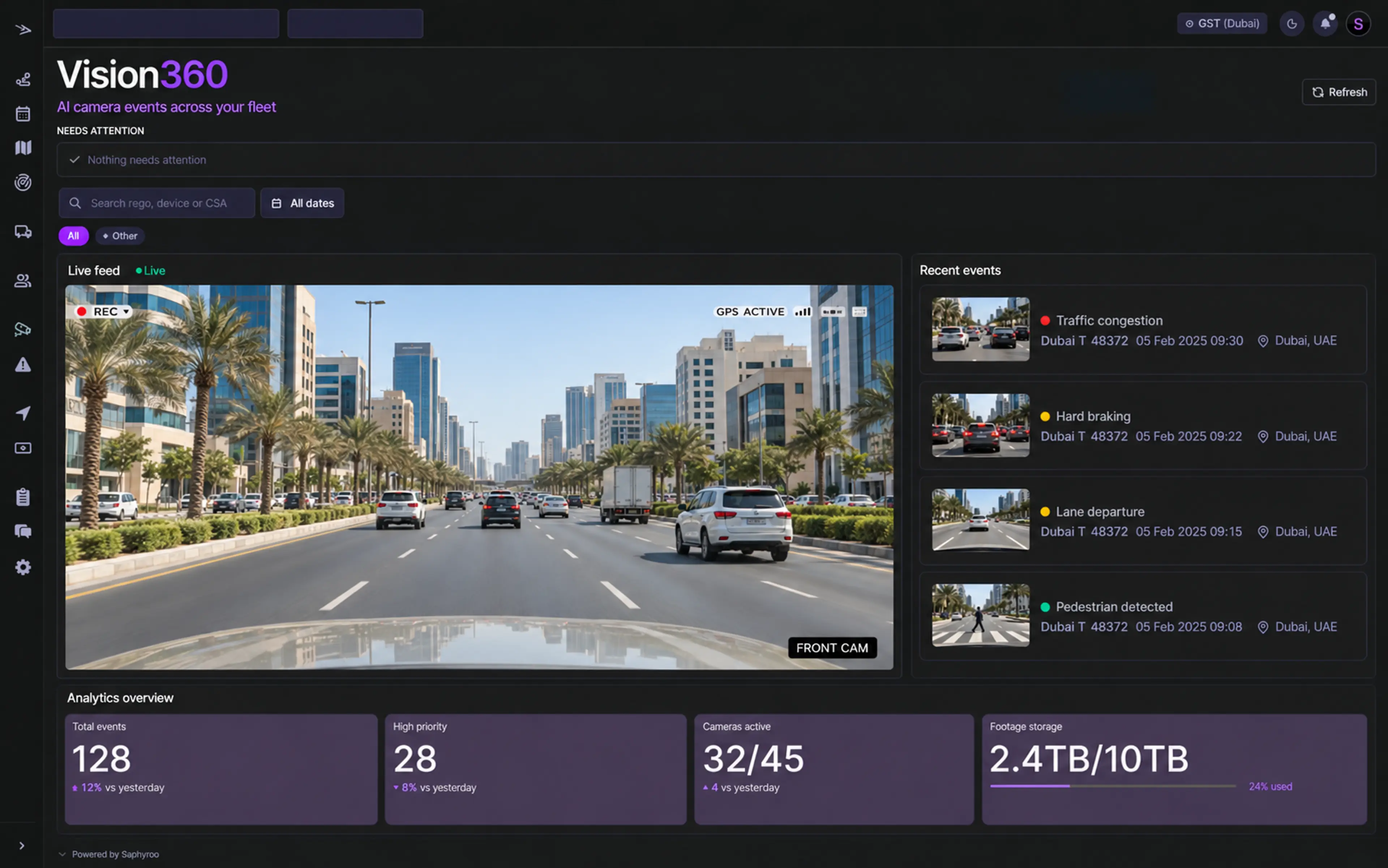Open the map view sidebar icon

point(23,147)
